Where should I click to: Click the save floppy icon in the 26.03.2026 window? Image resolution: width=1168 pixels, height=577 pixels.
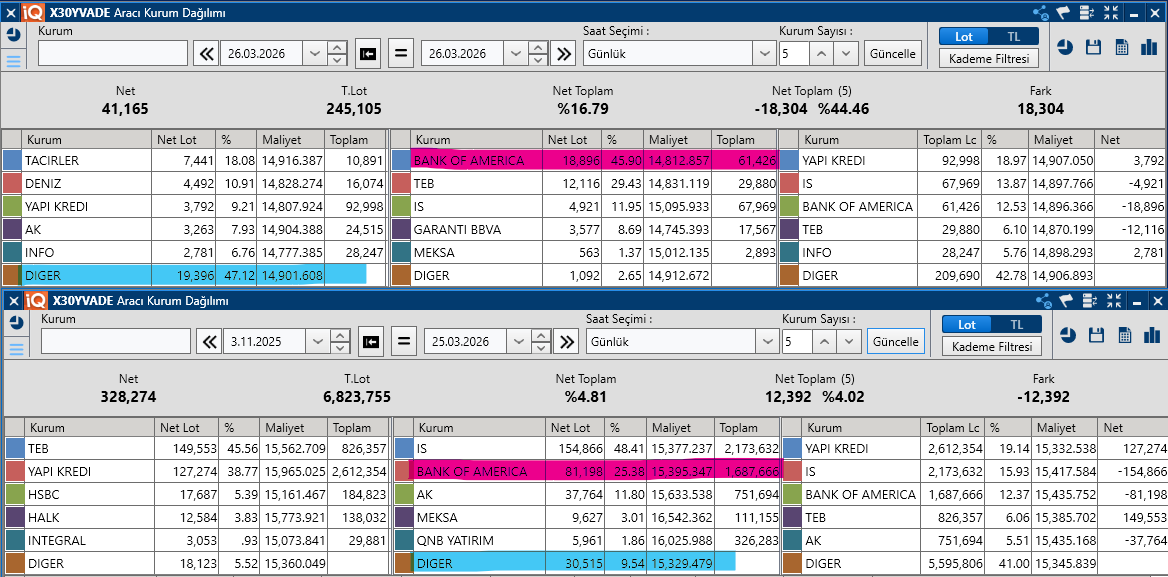pyautogui.click(x=1094, y=47)
